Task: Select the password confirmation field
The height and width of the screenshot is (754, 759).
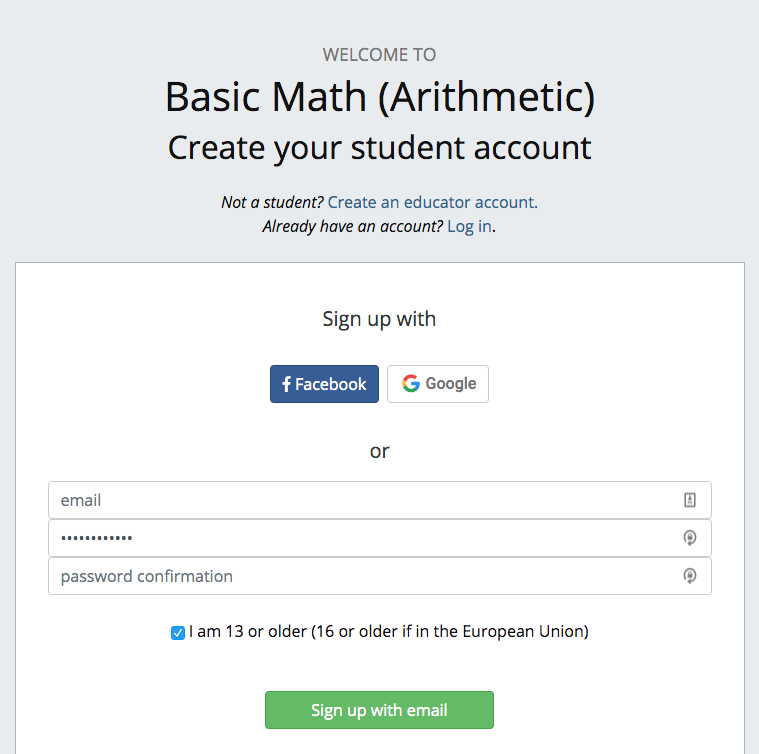Action: (x=380, y=576)
